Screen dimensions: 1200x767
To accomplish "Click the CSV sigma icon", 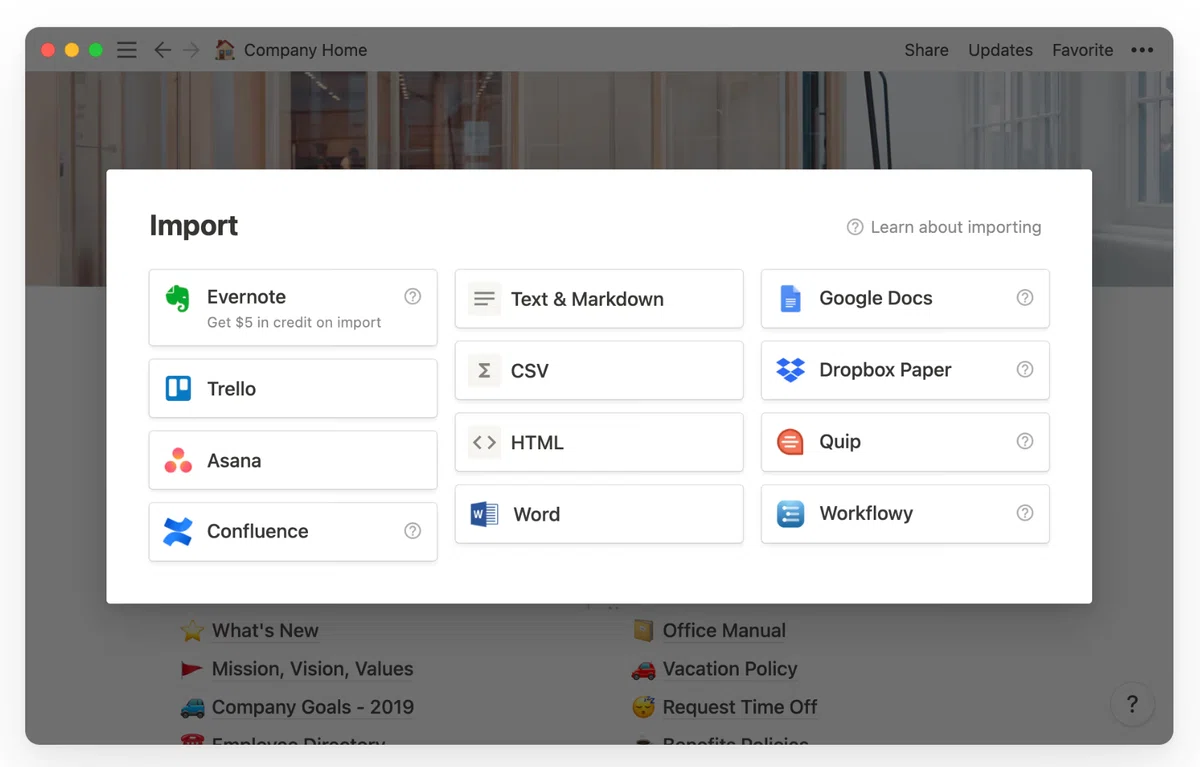I will [x=484, y=370].
